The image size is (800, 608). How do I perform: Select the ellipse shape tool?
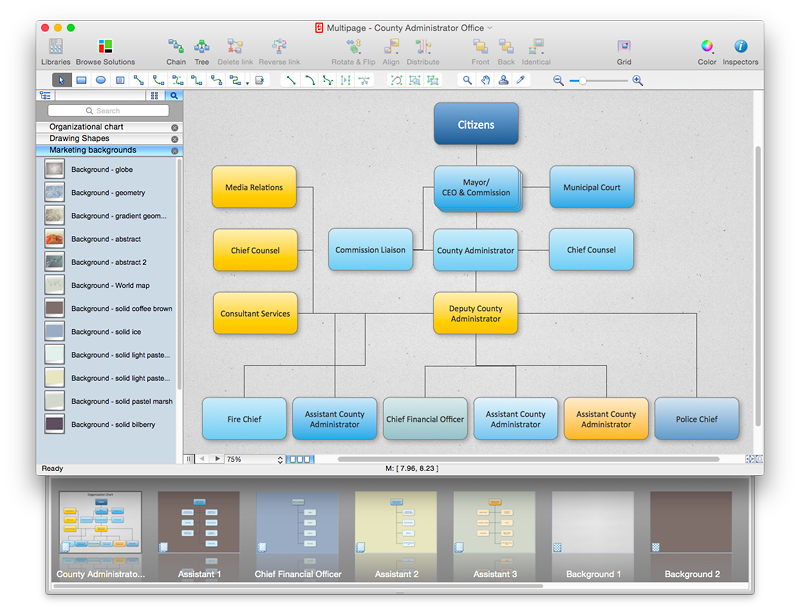point(101,80)
